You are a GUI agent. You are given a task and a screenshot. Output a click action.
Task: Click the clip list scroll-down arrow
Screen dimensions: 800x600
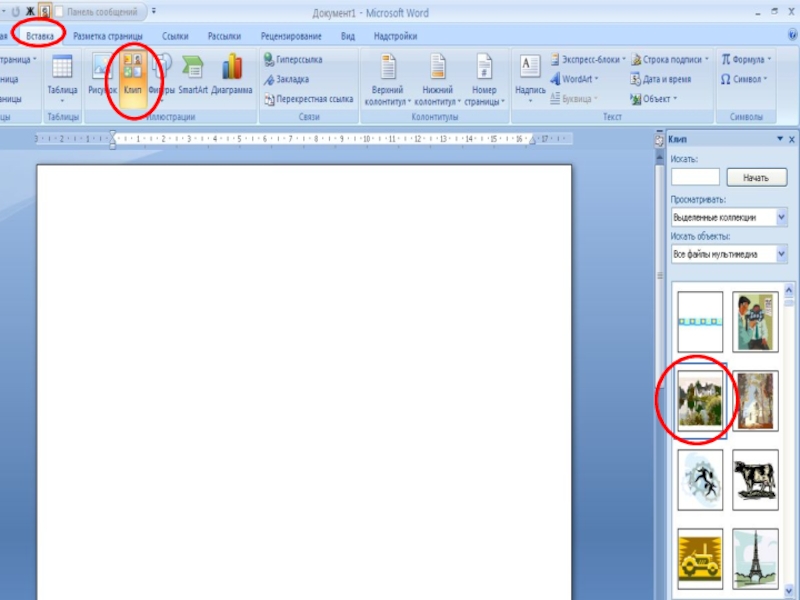[x=789, y=591]
